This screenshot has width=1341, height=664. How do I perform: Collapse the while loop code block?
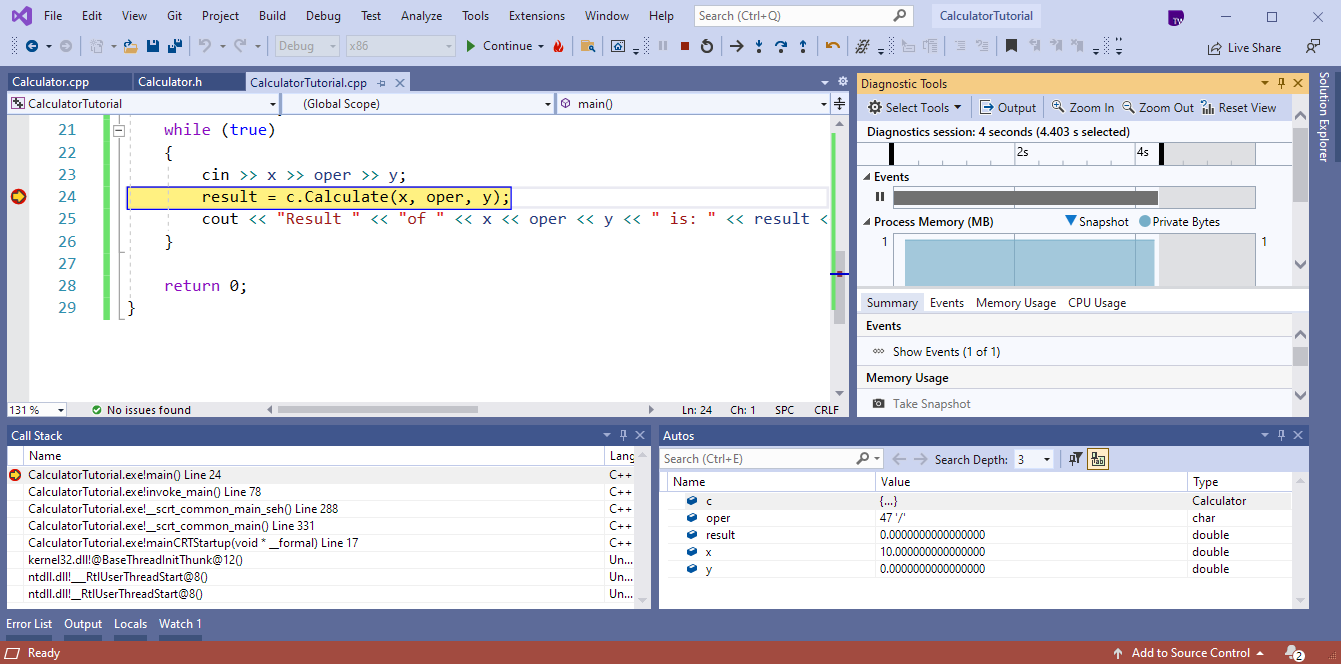coord(118,130)
